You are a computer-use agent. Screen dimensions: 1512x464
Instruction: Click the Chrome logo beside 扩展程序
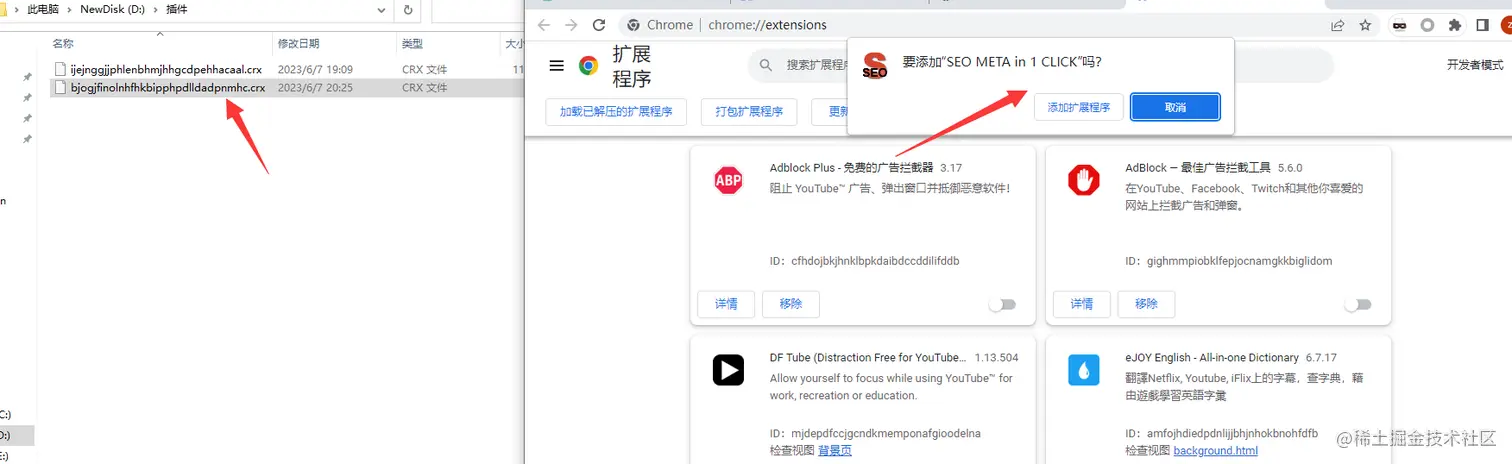[589, 66]
